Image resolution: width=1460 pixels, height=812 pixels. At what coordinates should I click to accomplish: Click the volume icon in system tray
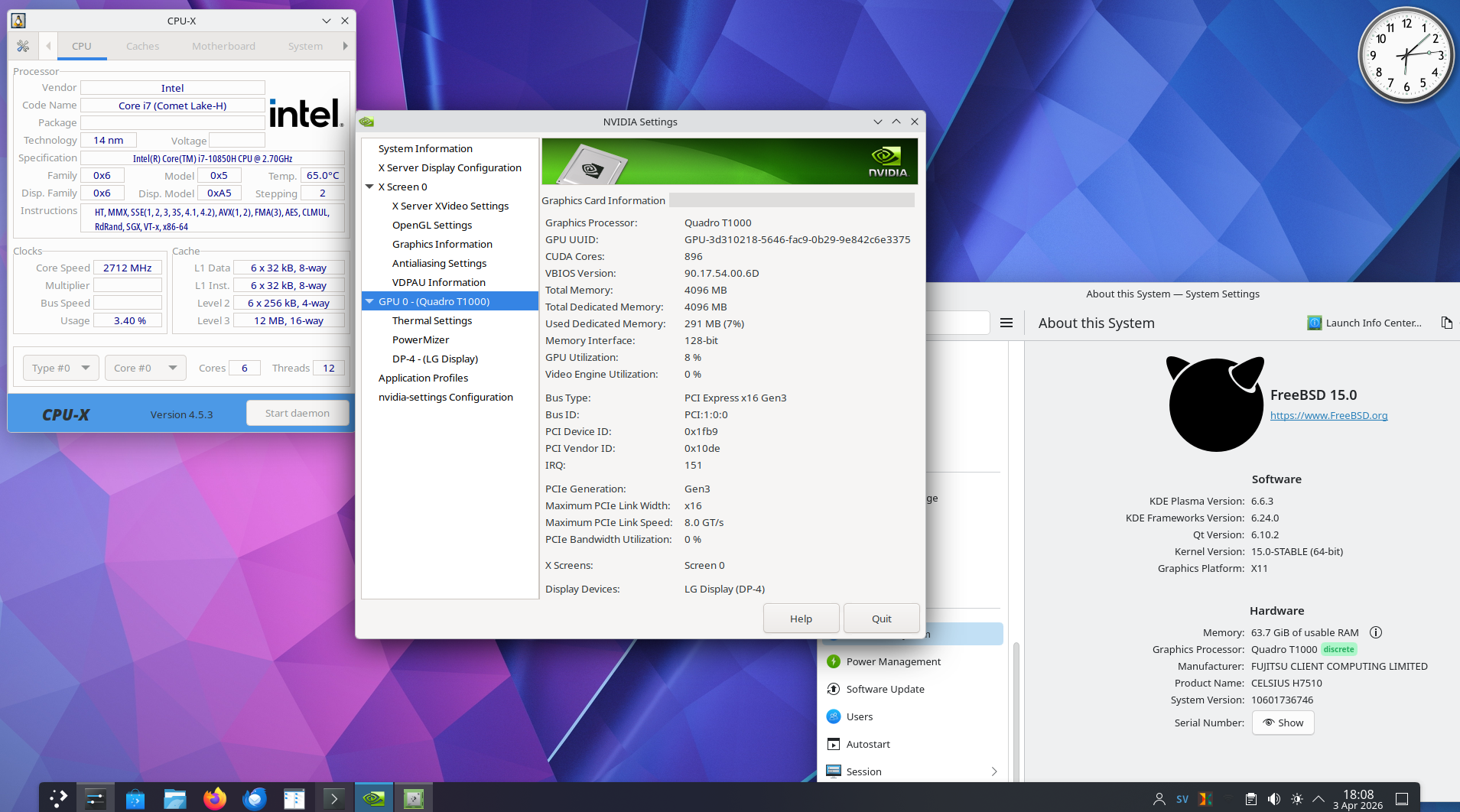pyautogui.click(x=1273, y=799)
